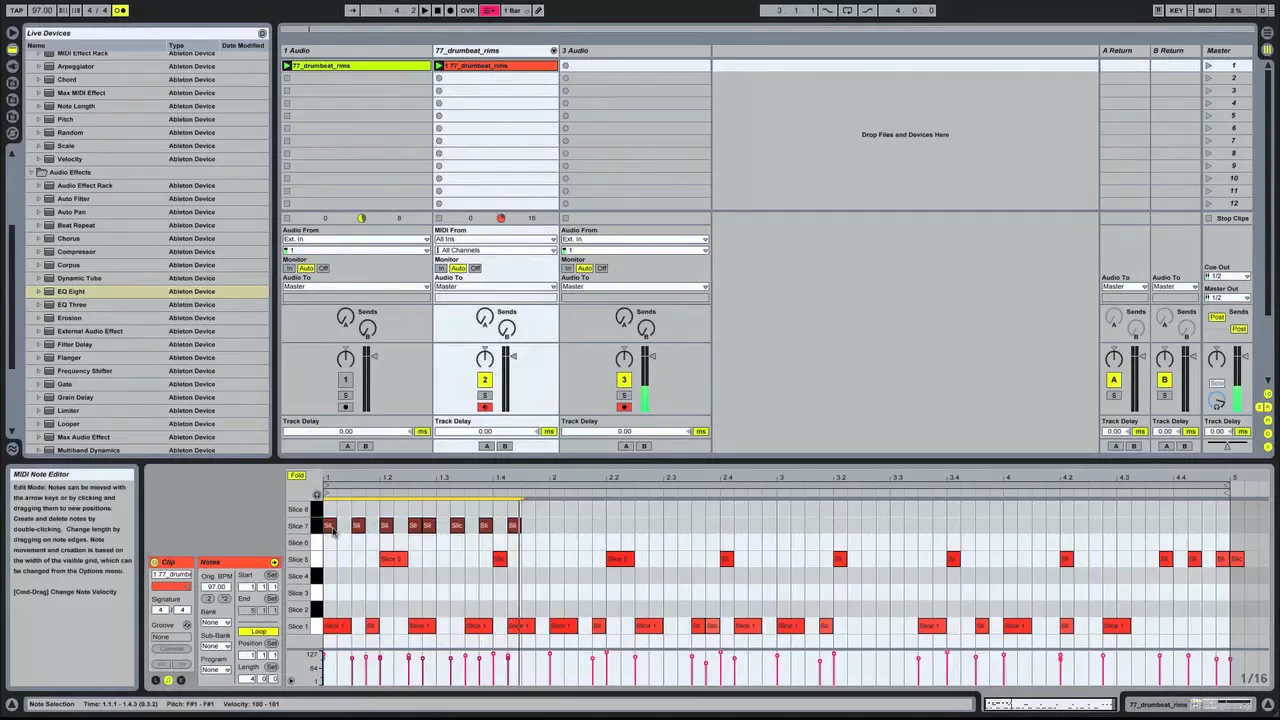Click the Stop button in the transport
Image resolution: width=1280 pixels, height=720 pixels.
(x=437, y=10)
